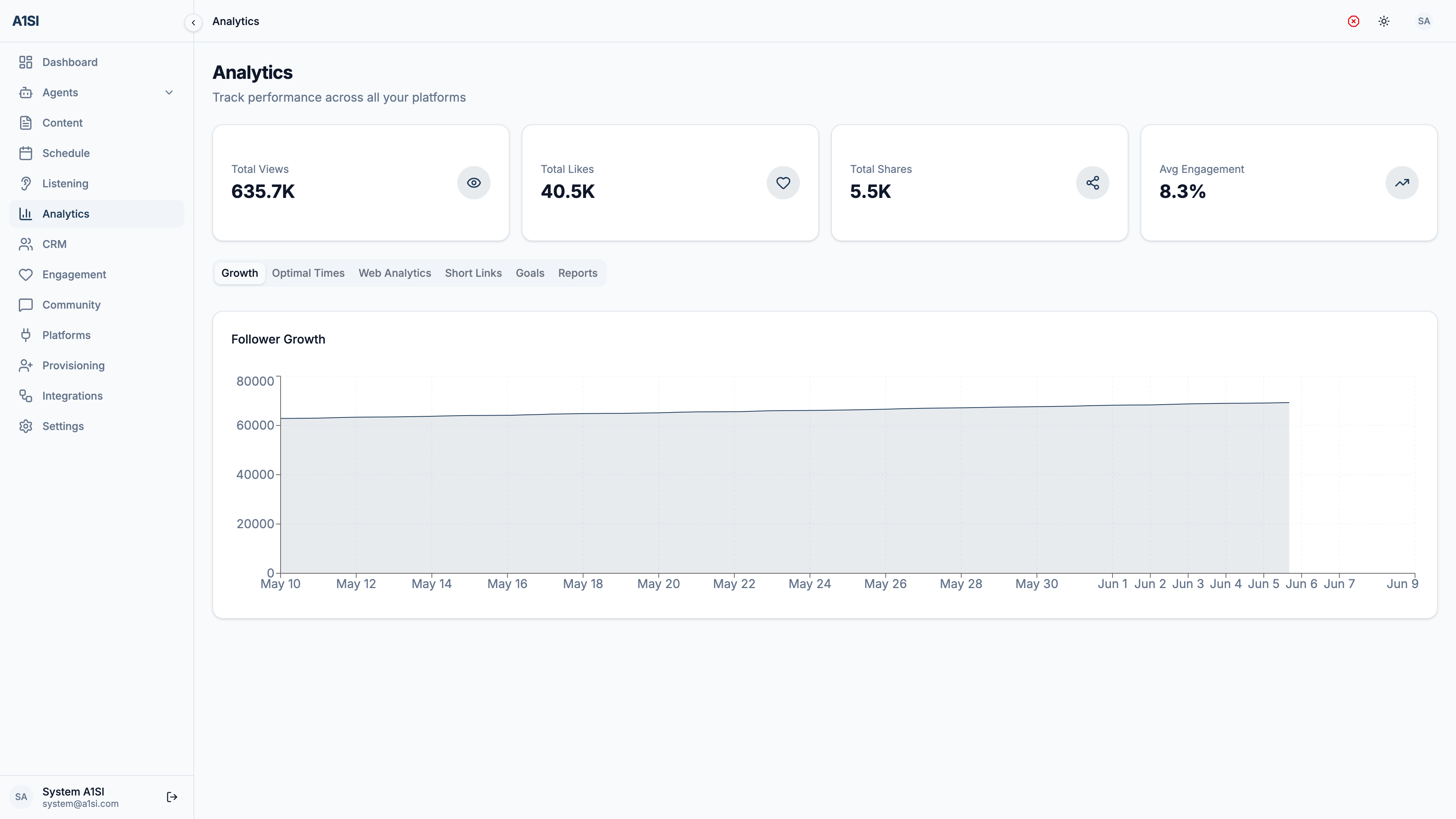This screenshot has height=819, width=1456.
Task: Click the Agents robot icon
Action: tap(25, 93)
